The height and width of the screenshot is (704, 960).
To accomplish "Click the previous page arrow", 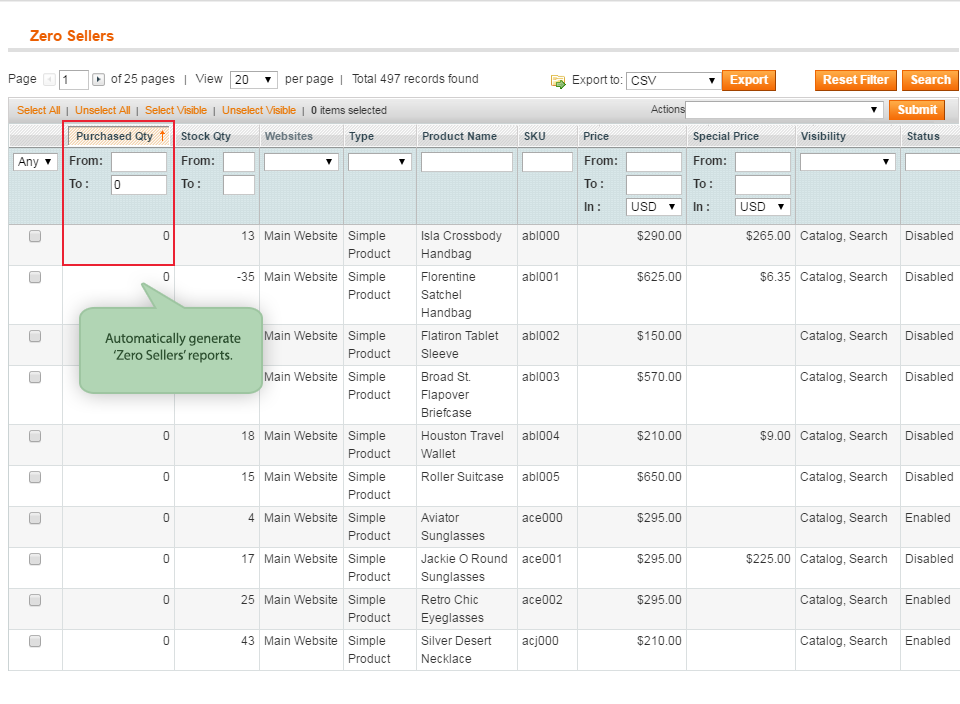I will click(49, 80).
